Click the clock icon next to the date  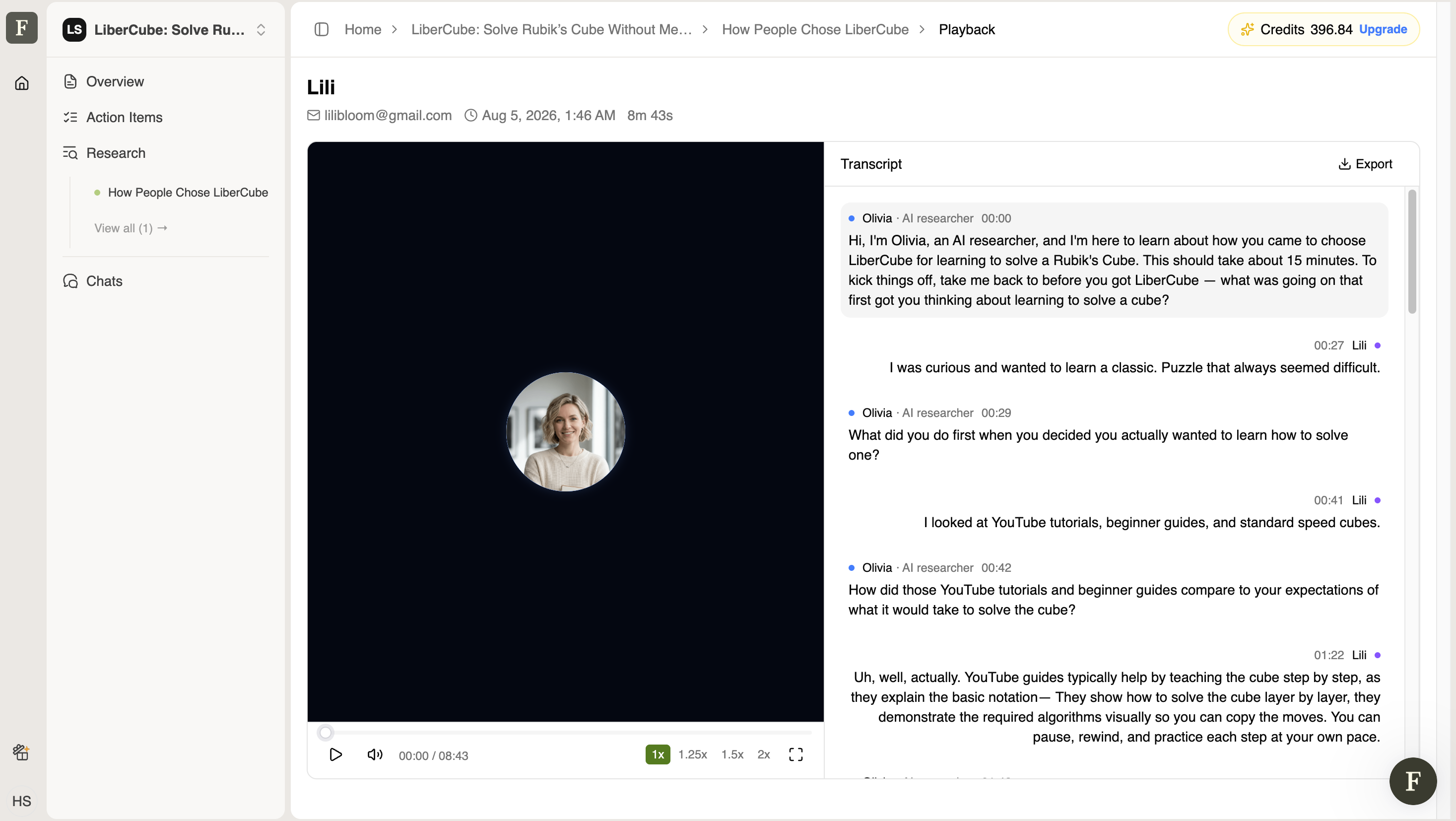pos(471,115)
